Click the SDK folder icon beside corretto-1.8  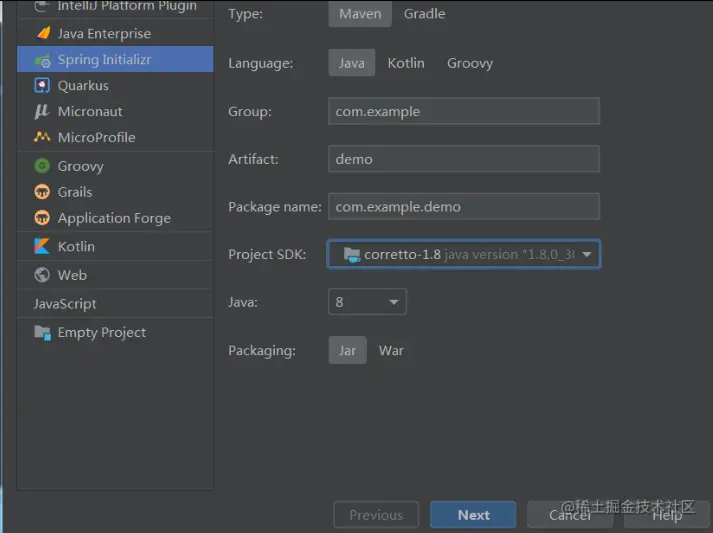click(351, 254)
